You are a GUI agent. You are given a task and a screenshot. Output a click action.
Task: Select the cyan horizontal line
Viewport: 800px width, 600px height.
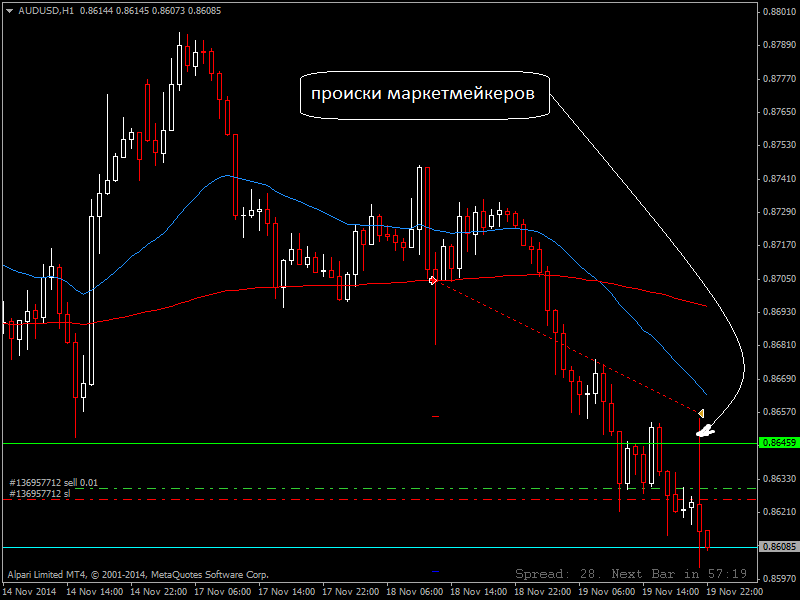click(x=380, y=547)
